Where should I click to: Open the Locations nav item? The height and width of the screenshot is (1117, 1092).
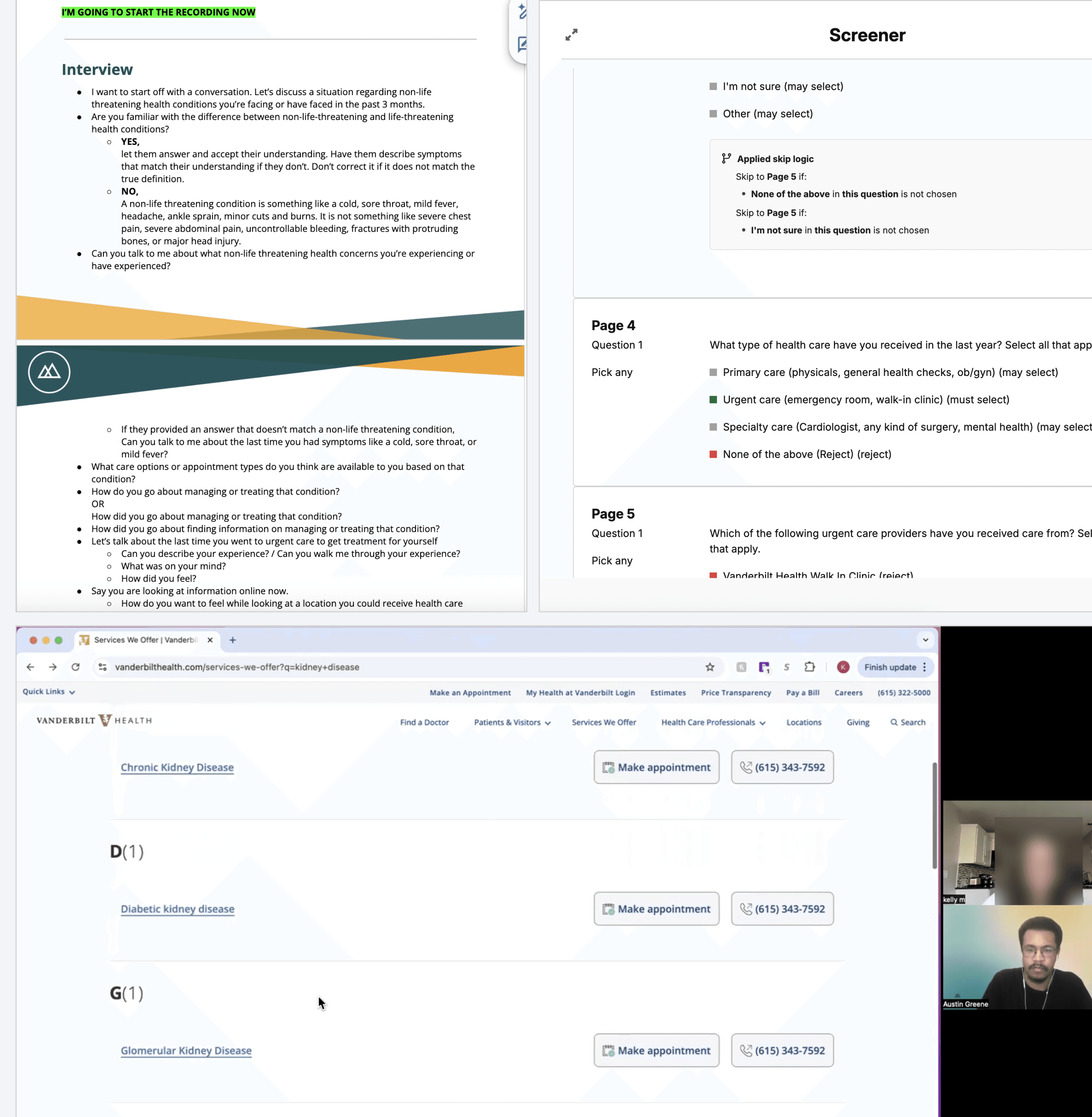click(803, 722)
